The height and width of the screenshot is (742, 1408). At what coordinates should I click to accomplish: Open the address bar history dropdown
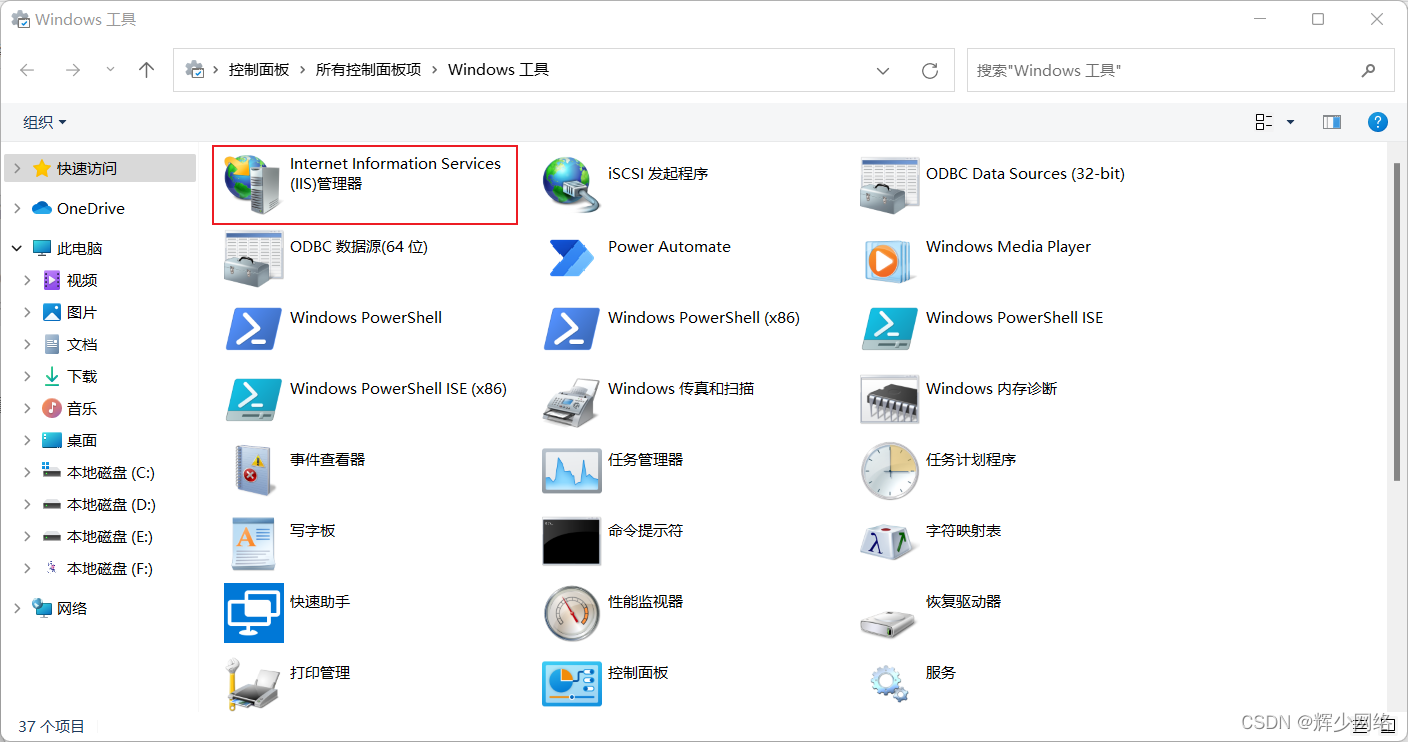pos(883,71)
